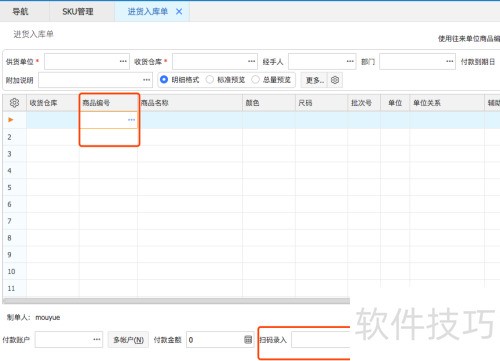Open the 部门 lookup ellipsis
The height and width of the screenshot is (361, 500).
point(450,61)
